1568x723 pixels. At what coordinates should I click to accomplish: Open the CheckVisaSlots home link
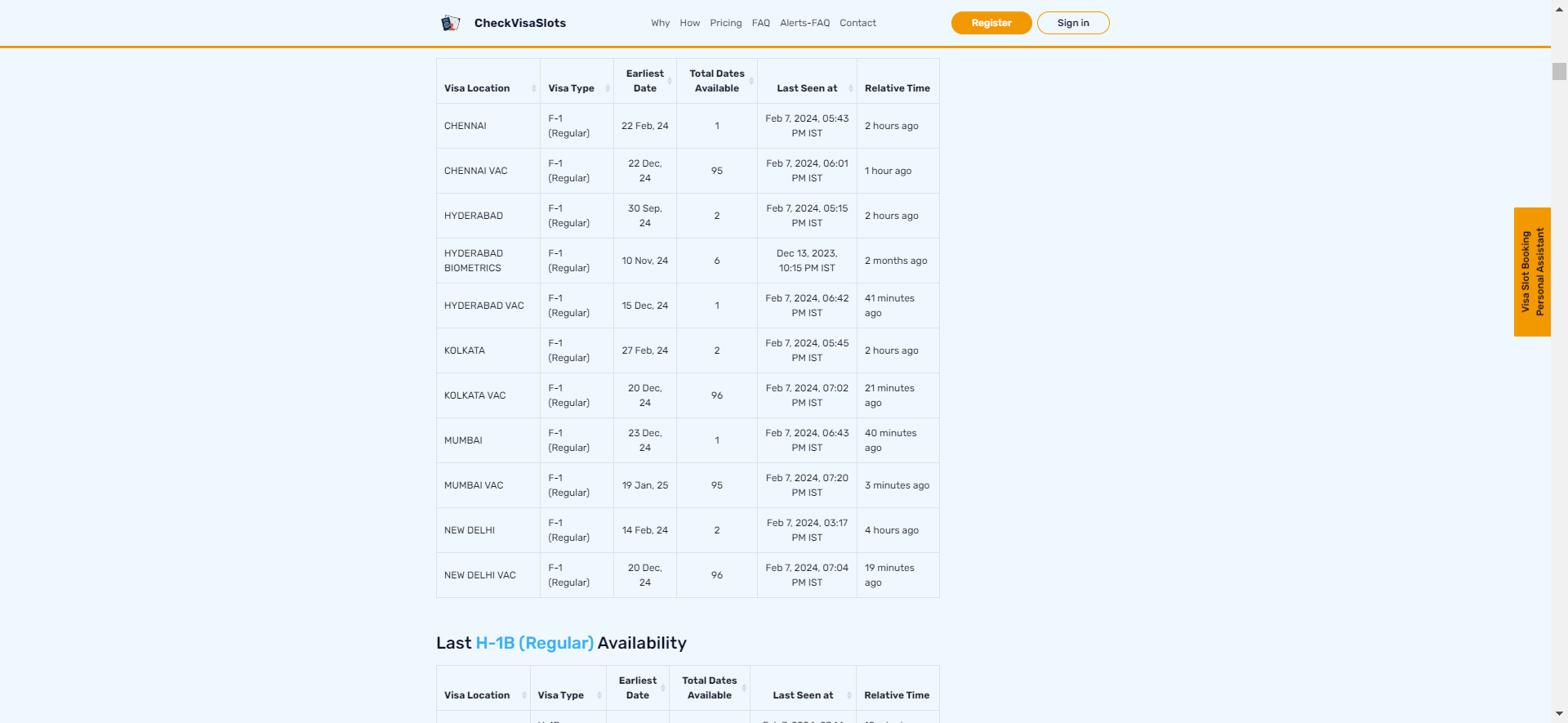pos(519,23)
